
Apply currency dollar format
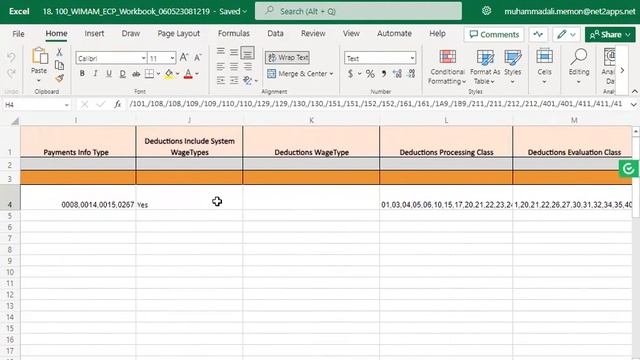click(x=350, y=74)
